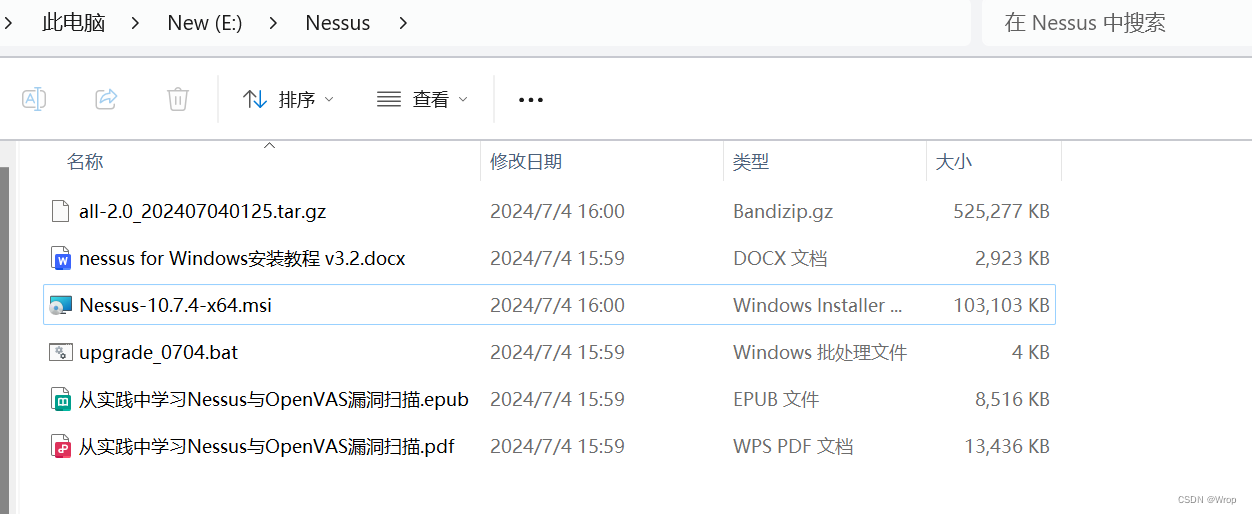Viewport: 1252px width, 514px height.
Task: Click the bat row's modified date
Action: click(557, 352)
